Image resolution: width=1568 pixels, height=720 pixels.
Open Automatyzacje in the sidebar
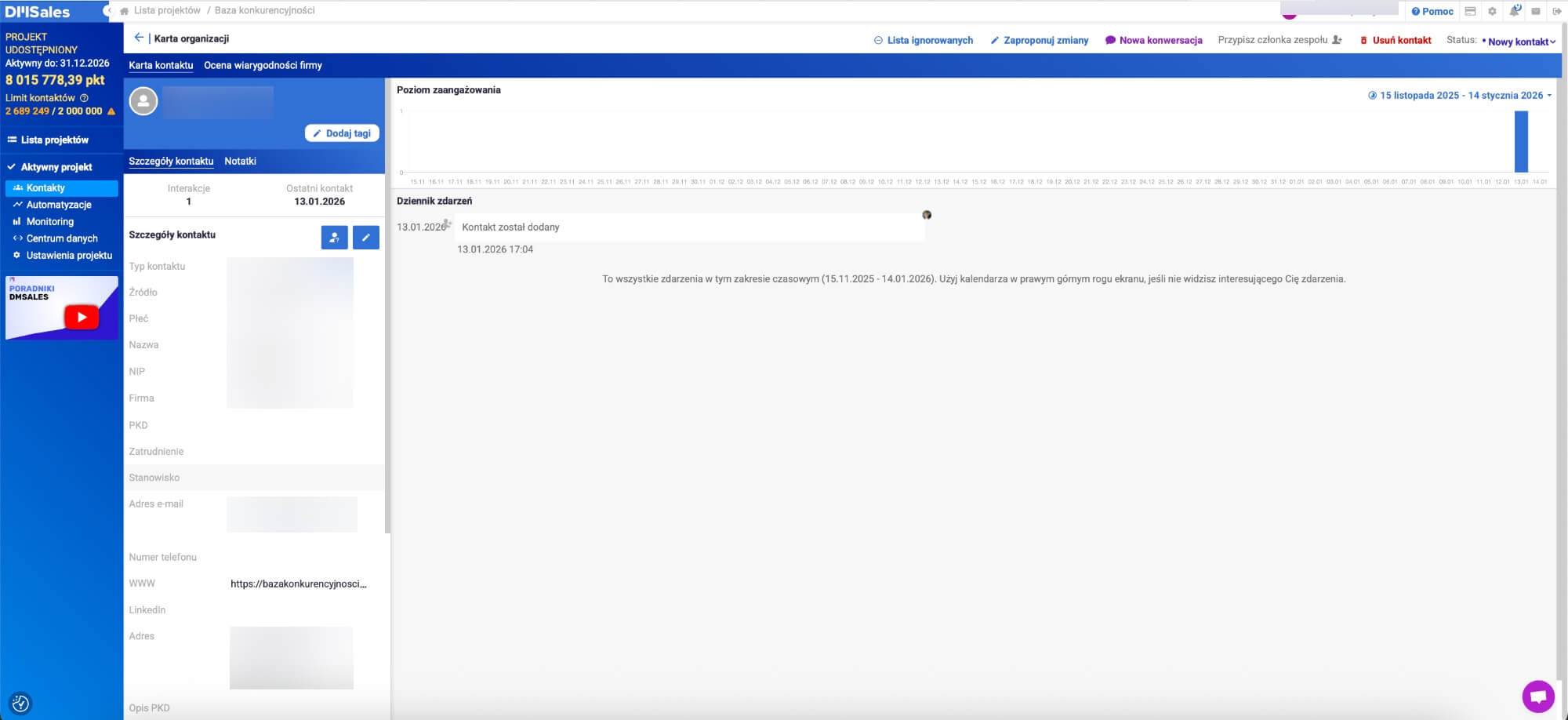[59, 205]
